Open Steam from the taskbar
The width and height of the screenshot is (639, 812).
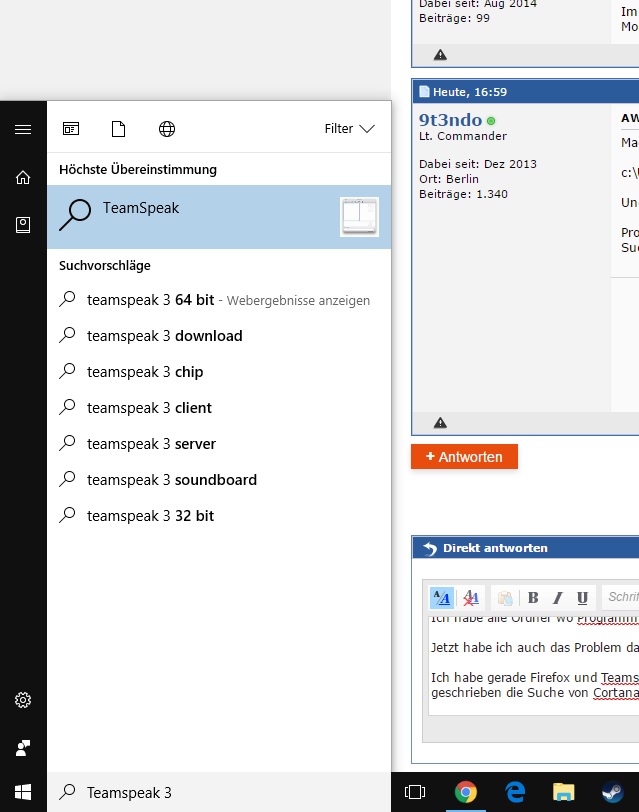[612, 792]
